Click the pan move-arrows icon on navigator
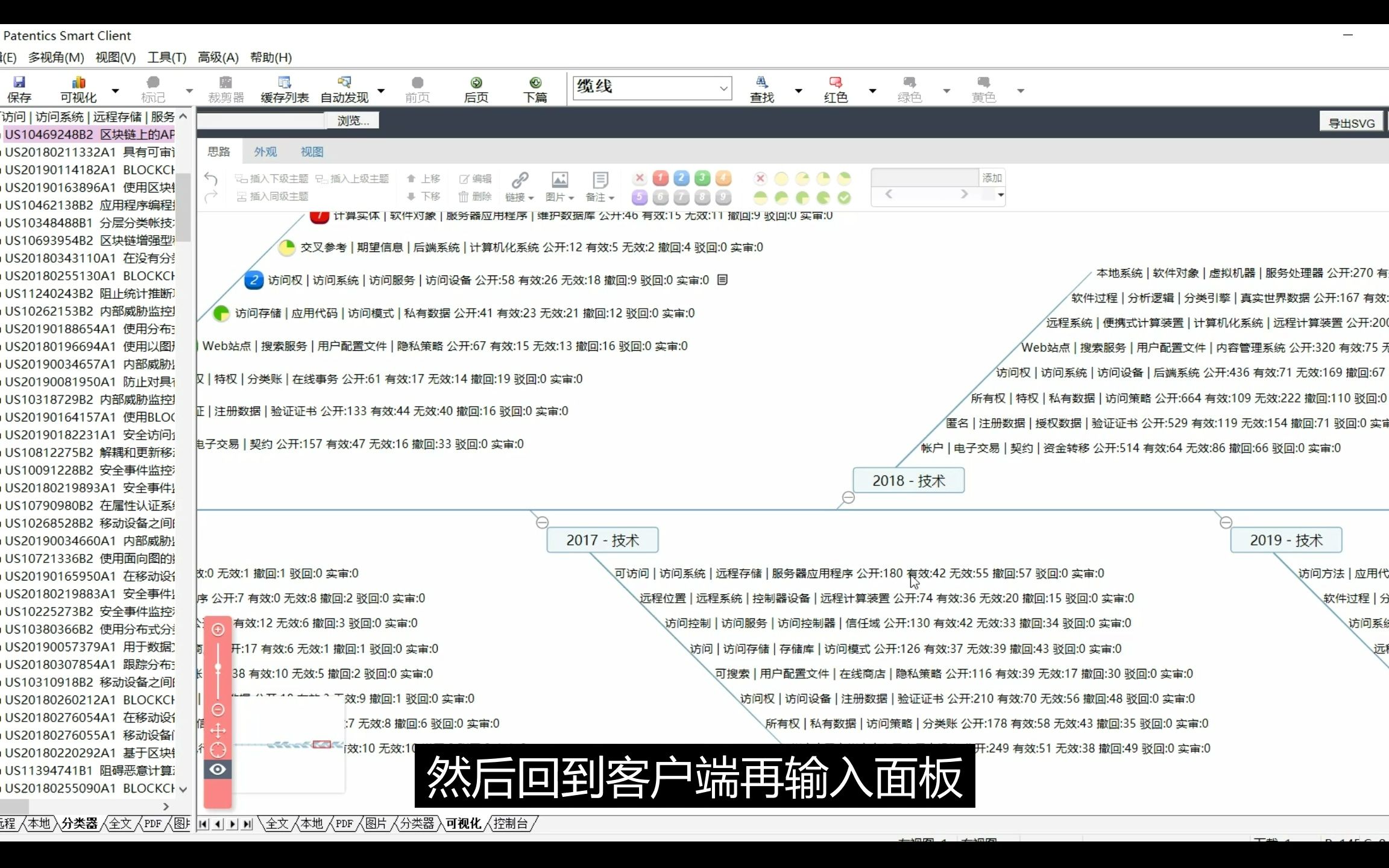The image size is (1389, 868). [218, 731]
